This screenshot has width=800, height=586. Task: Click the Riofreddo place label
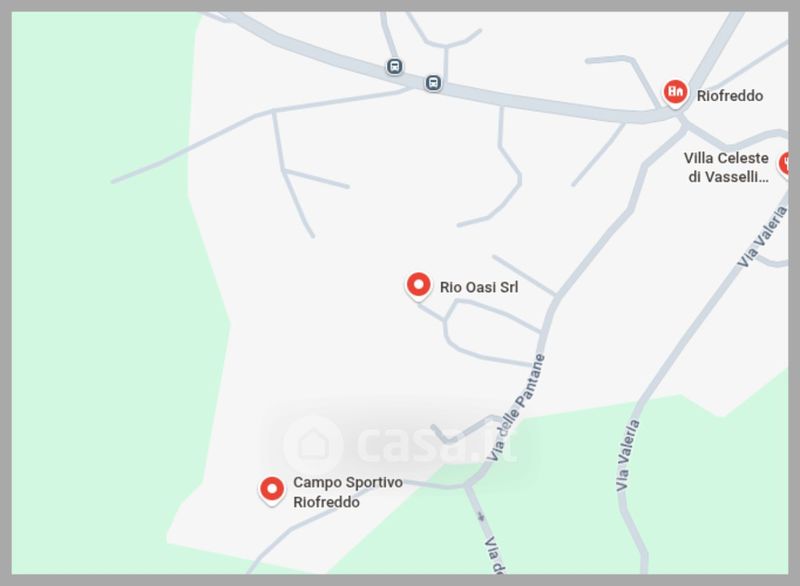coord(730,96)
